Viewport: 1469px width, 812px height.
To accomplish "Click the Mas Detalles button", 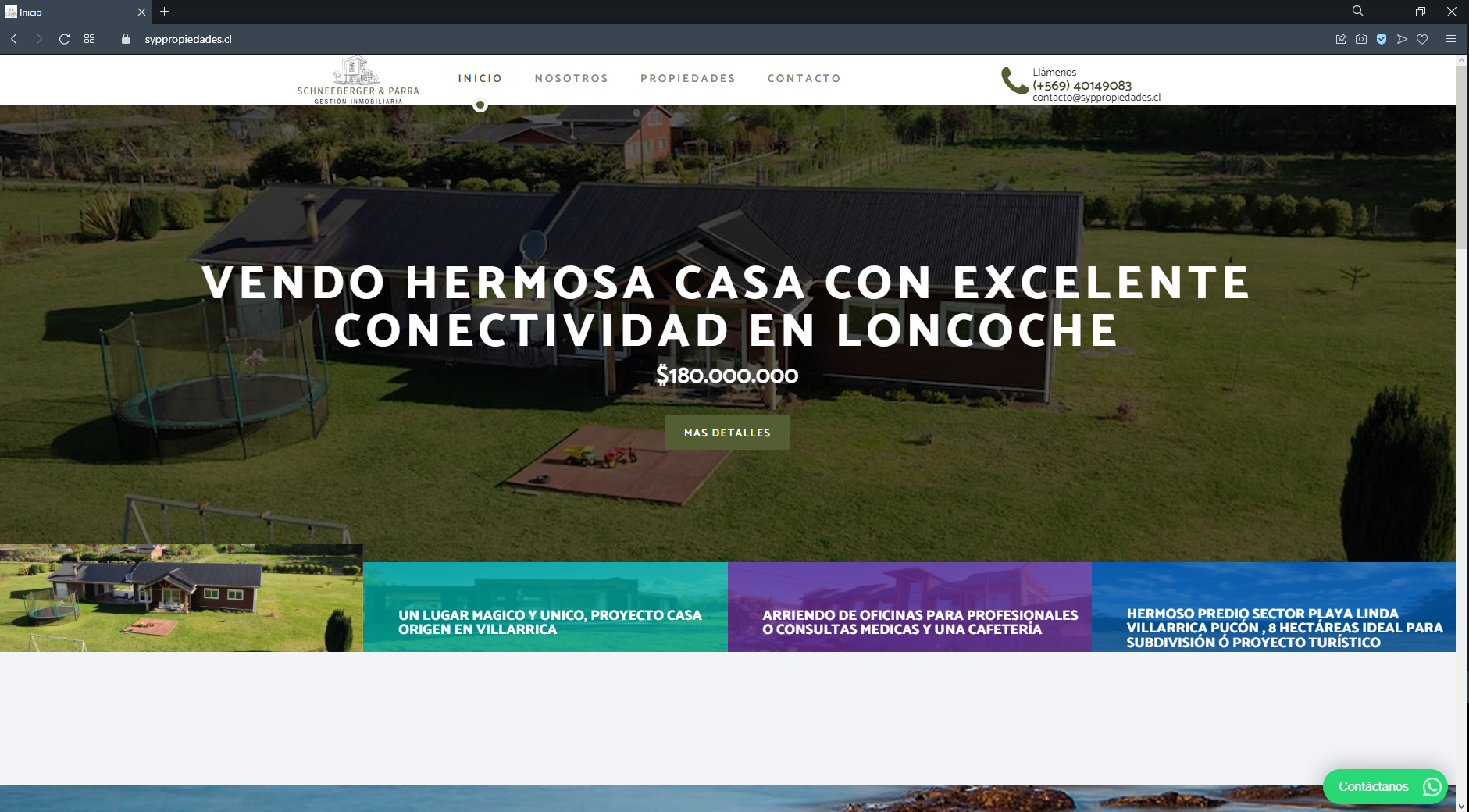I will (x=727, y=433).
